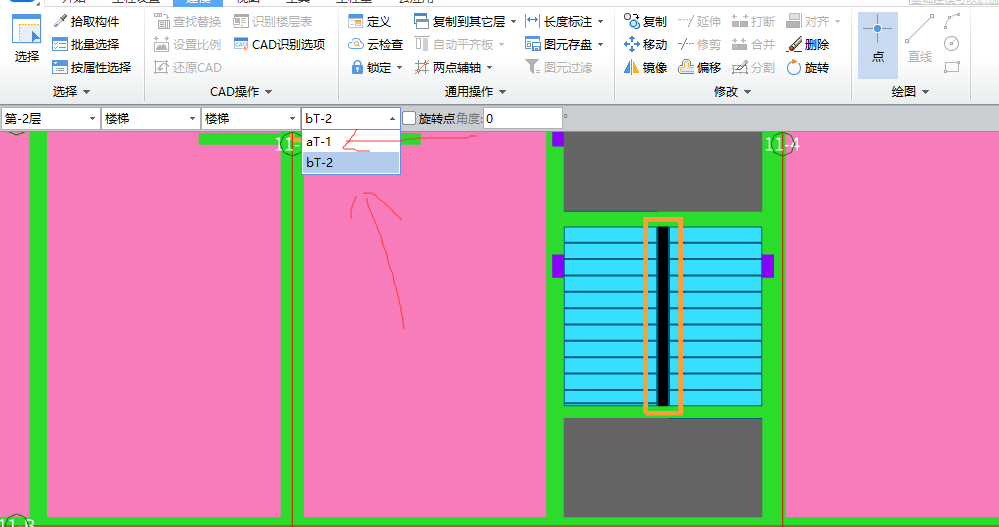Choose the 直线 line draw tool
The image size is (999, 527).
pos(919,40)
